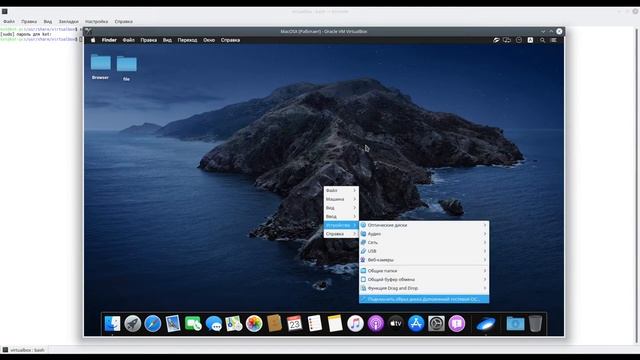This screenshot has height=360, width=640.
Task: Open Reminders in the dock
Action: click(315, 324)
